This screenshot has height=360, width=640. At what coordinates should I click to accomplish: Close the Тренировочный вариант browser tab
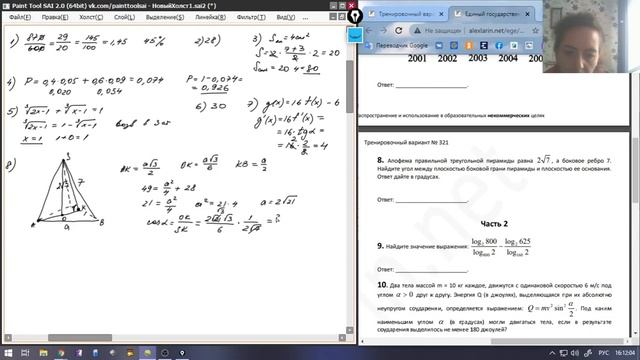click(441, 14)
